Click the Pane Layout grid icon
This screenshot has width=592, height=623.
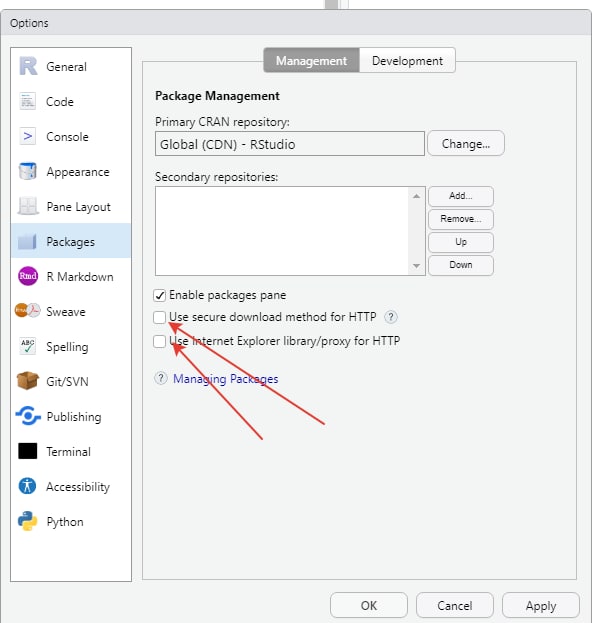click(27, 206)
